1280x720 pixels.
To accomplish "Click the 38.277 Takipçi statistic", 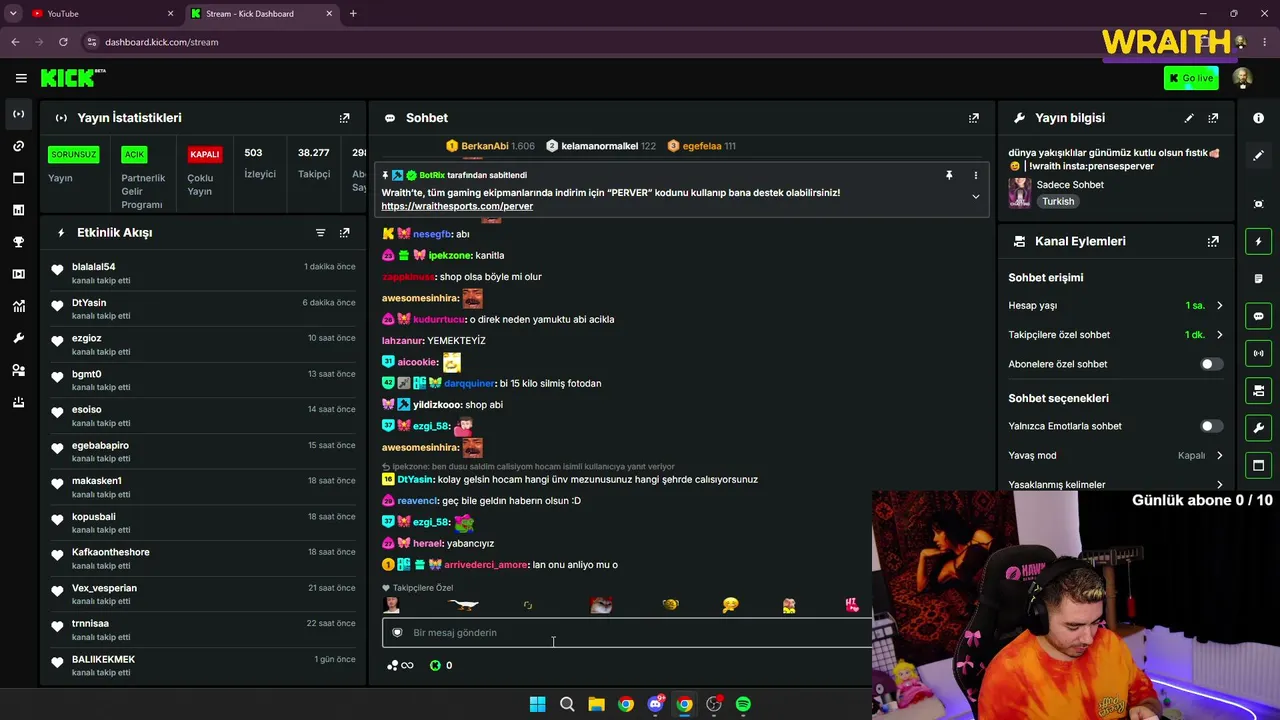I will click(x=314, y=163).
